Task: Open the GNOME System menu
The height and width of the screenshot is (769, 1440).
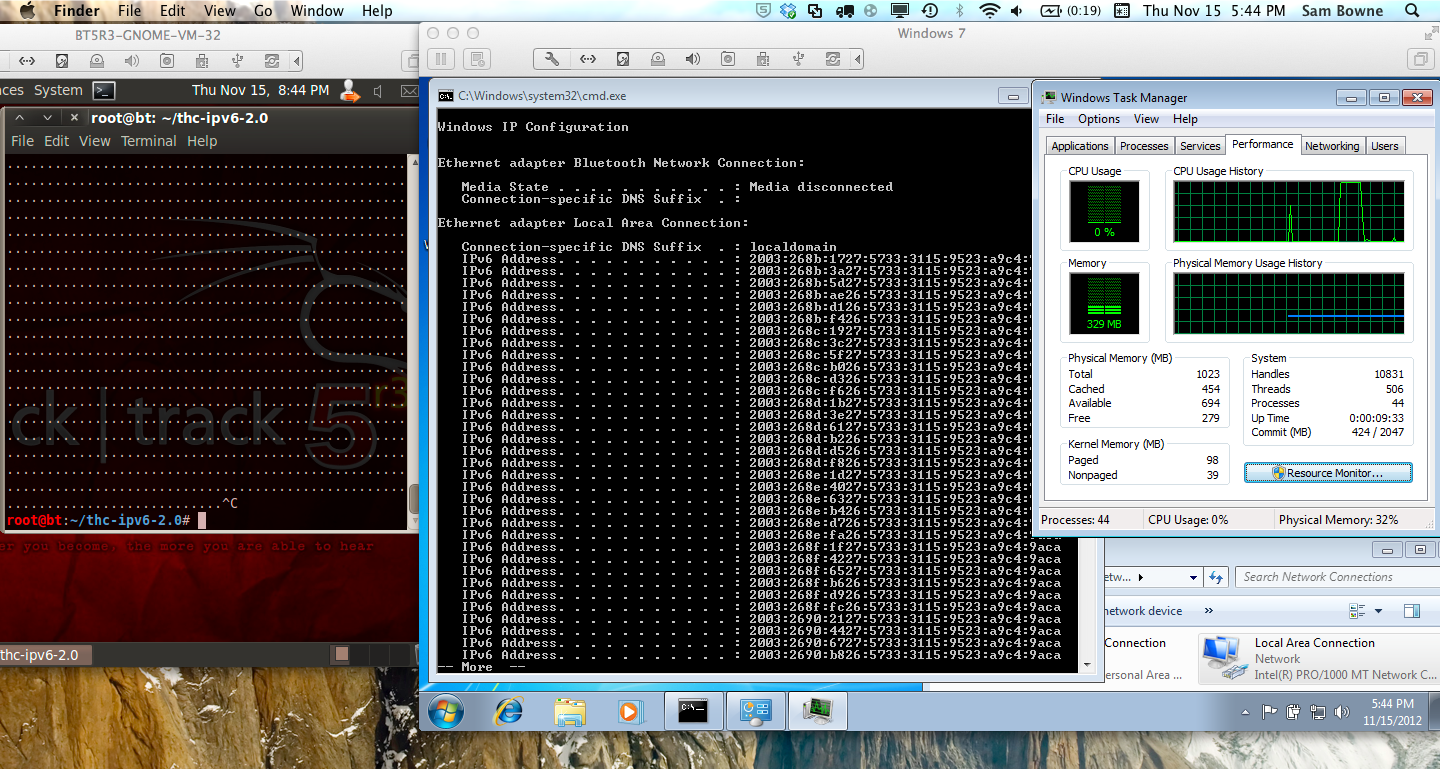Action: [58, 90]
